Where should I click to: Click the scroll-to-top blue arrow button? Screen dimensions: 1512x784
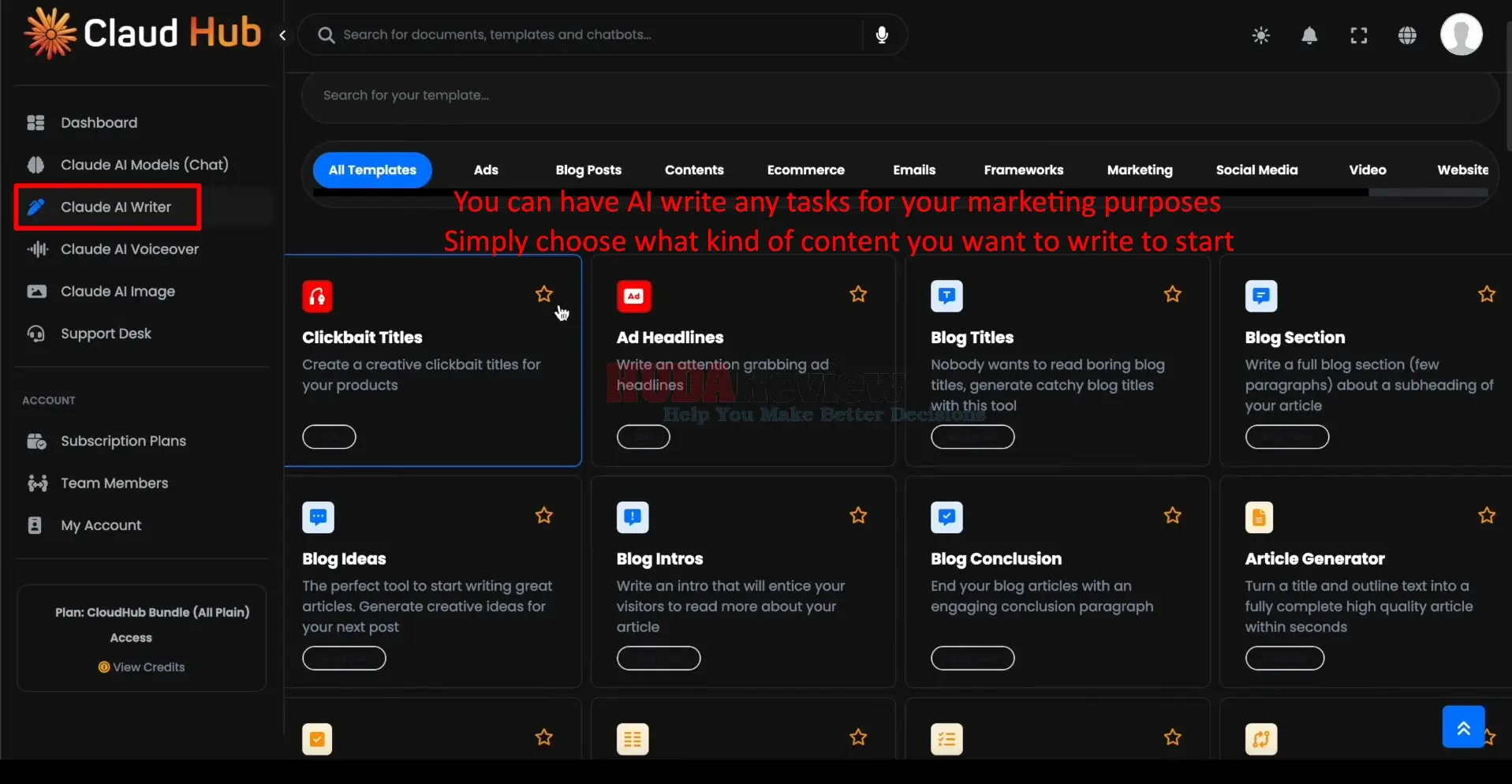[1463, 727]
